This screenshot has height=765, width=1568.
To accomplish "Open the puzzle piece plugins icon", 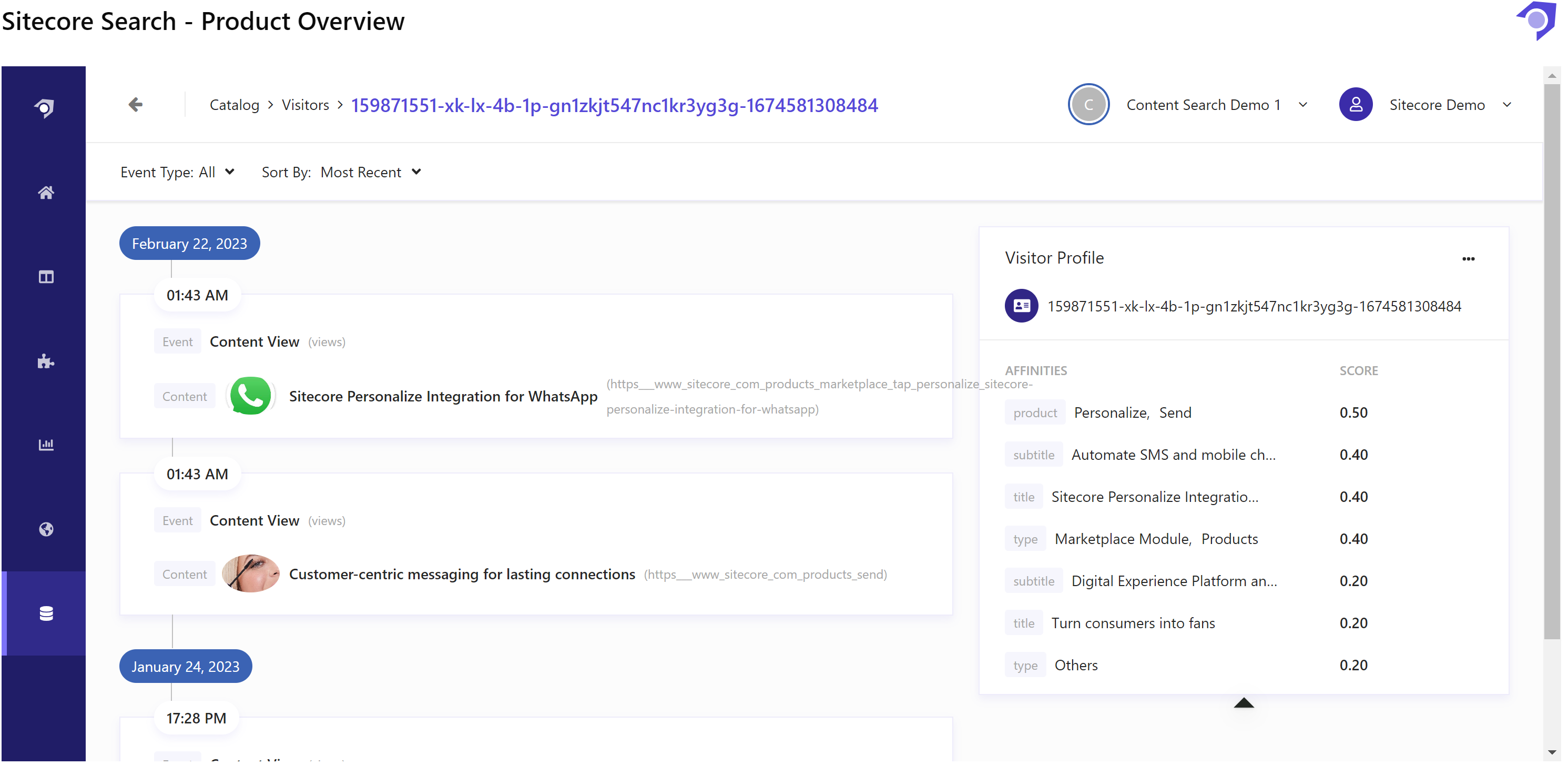I will coord(46,363).
